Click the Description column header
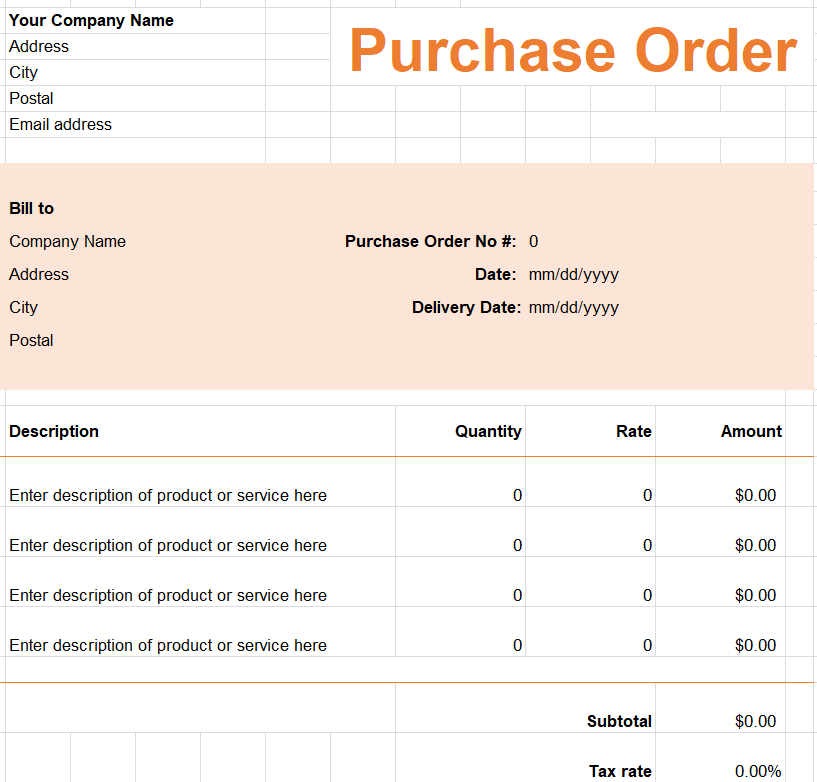The image size is (817, 782). point(54,431)
